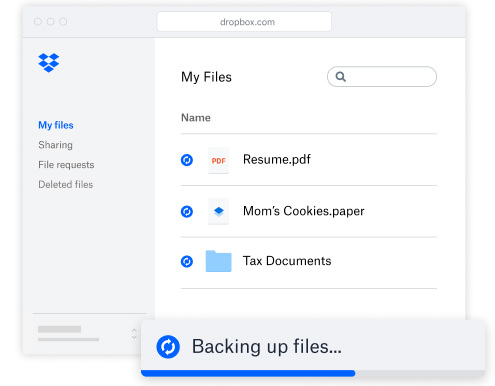Click the backup progress bar
495x386 pixels.
[313, 373]
